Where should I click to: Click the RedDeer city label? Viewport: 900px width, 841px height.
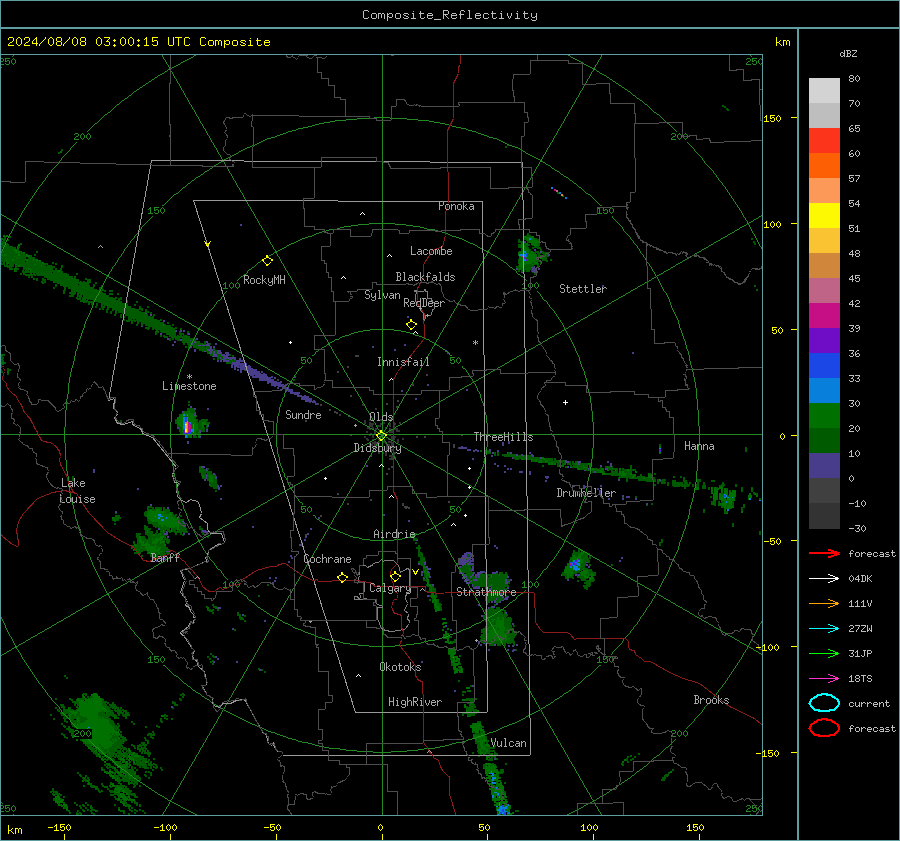coord(424,303)
